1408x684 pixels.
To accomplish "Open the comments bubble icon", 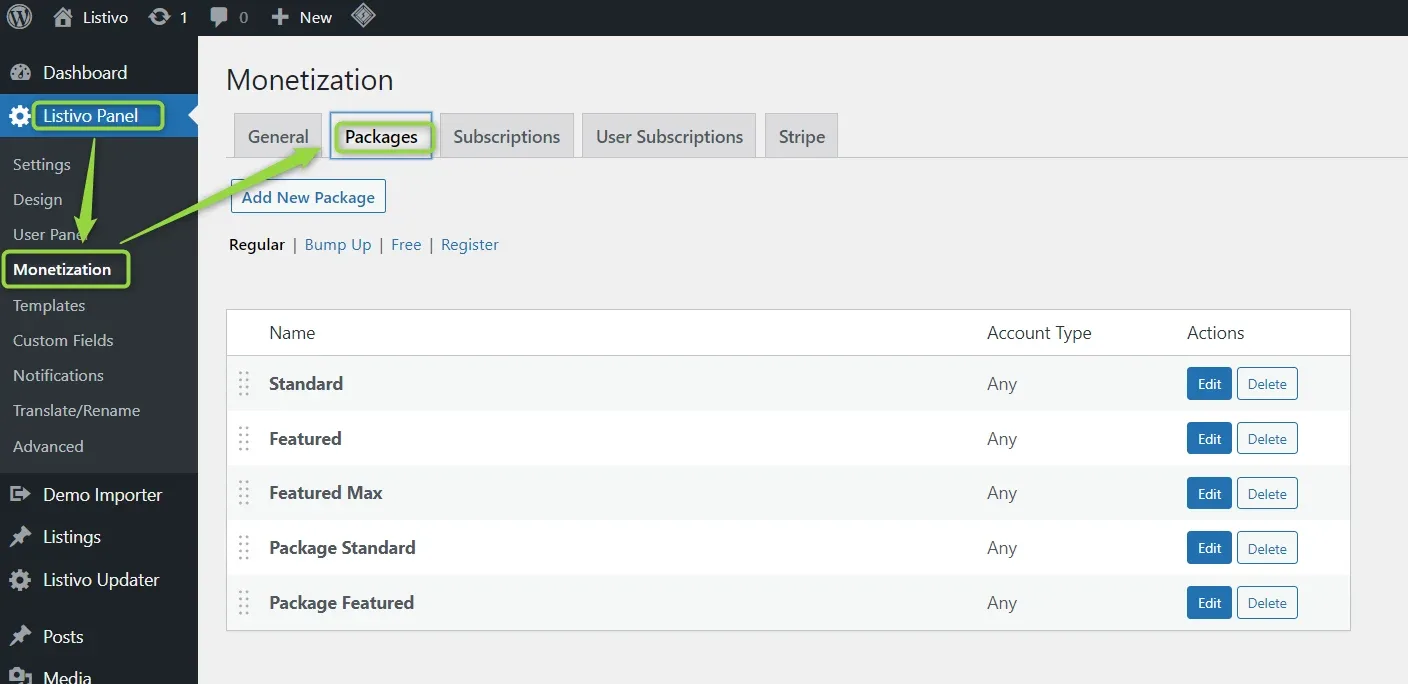I will (x=218, y=17).
